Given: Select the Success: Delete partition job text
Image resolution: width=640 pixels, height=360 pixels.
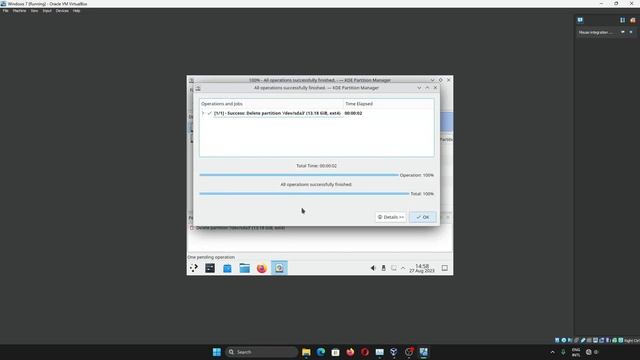Looking at the screenshot, I should [x=277, y=113].
